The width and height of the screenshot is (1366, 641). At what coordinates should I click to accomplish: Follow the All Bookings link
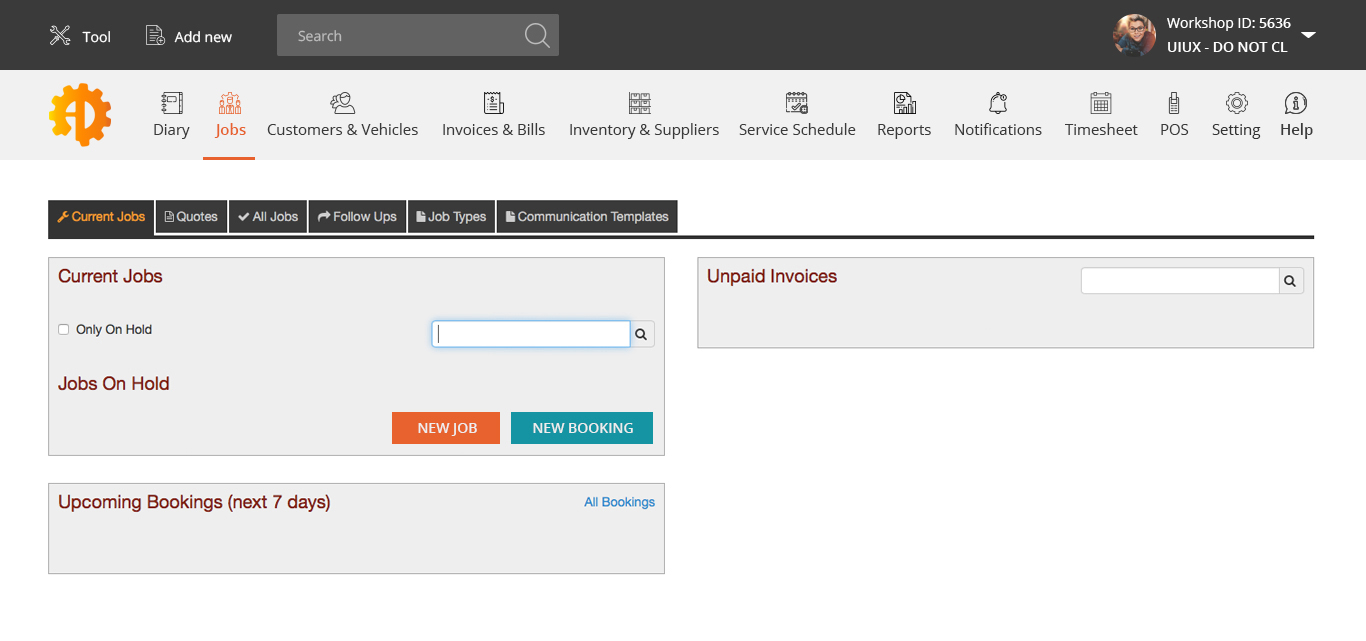coord(619,502)
